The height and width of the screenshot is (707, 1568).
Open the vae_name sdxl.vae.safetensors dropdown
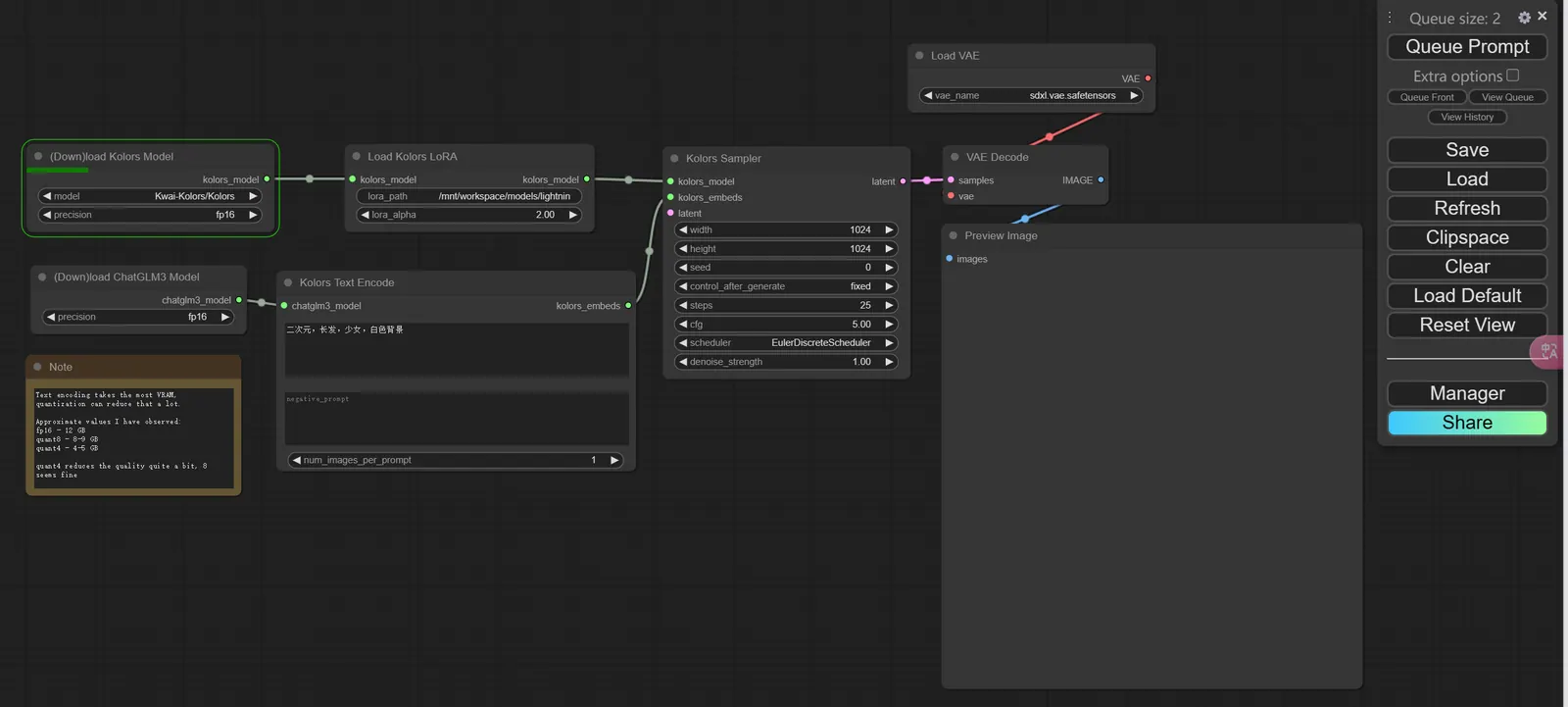(1031, 96)
